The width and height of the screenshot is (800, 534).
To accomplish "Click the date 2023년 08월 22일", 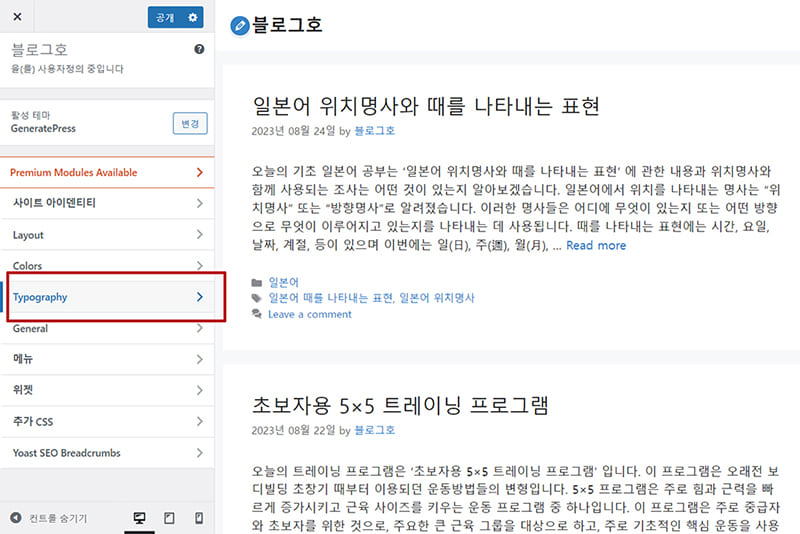I will click(x=293, y=430).
